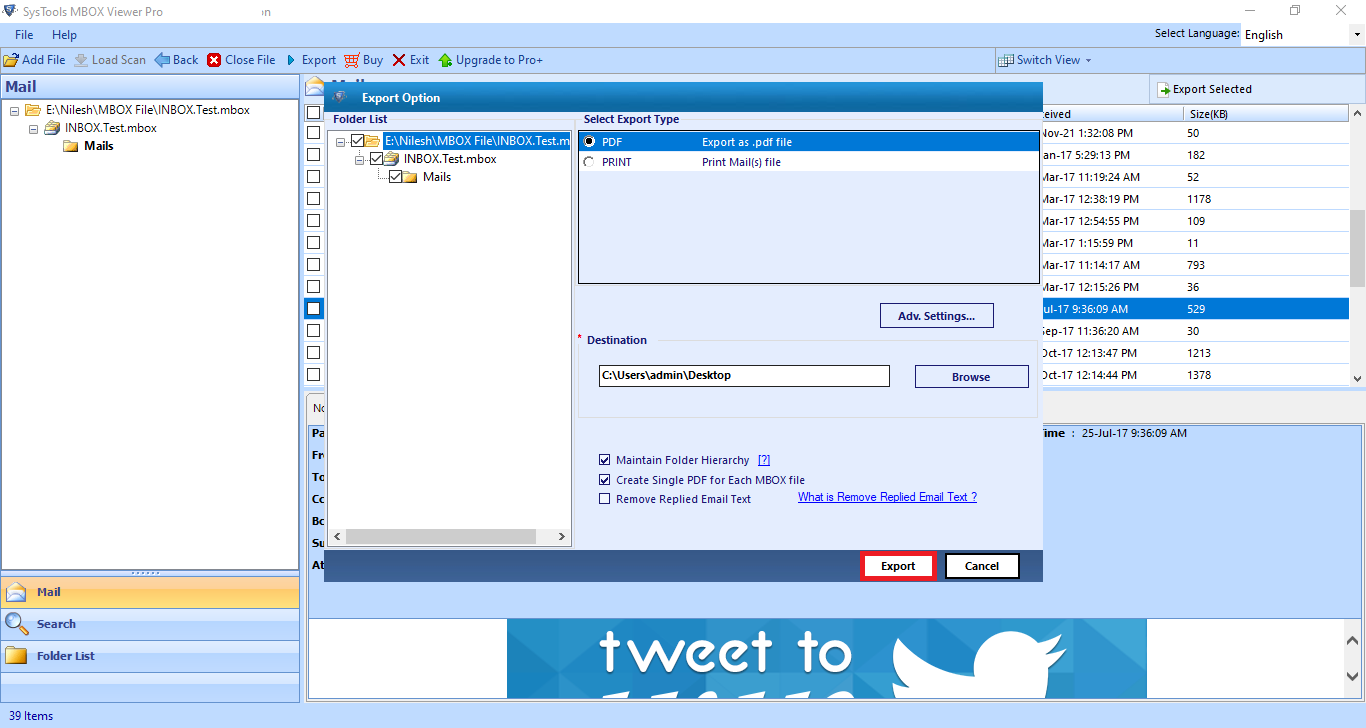Collapse root node in dialog Folder List
This screenshot has height=728, width=1366.
point(341,141)
